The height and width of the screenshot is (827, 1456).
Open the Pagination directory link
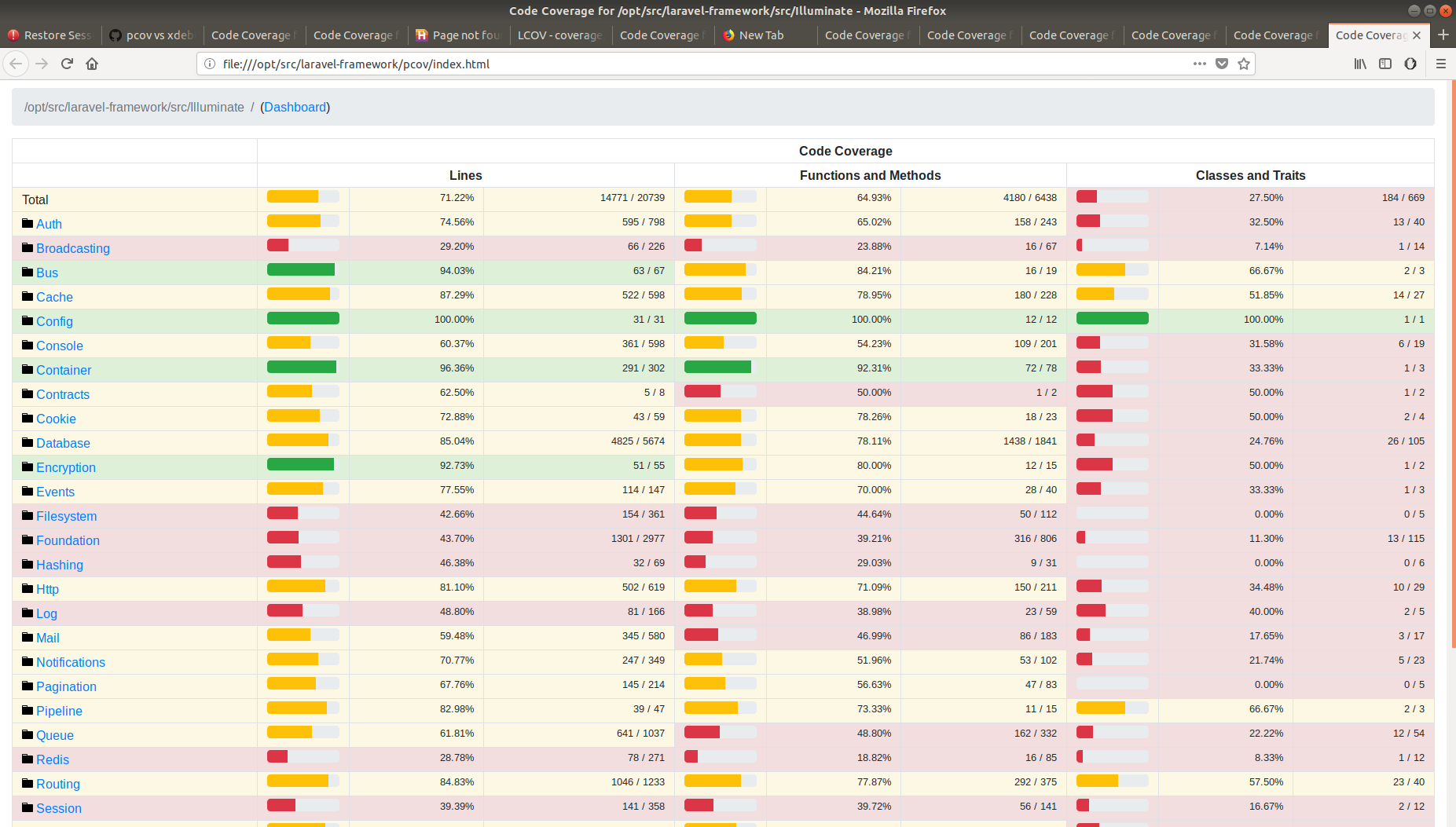click(x=66, y=686)
